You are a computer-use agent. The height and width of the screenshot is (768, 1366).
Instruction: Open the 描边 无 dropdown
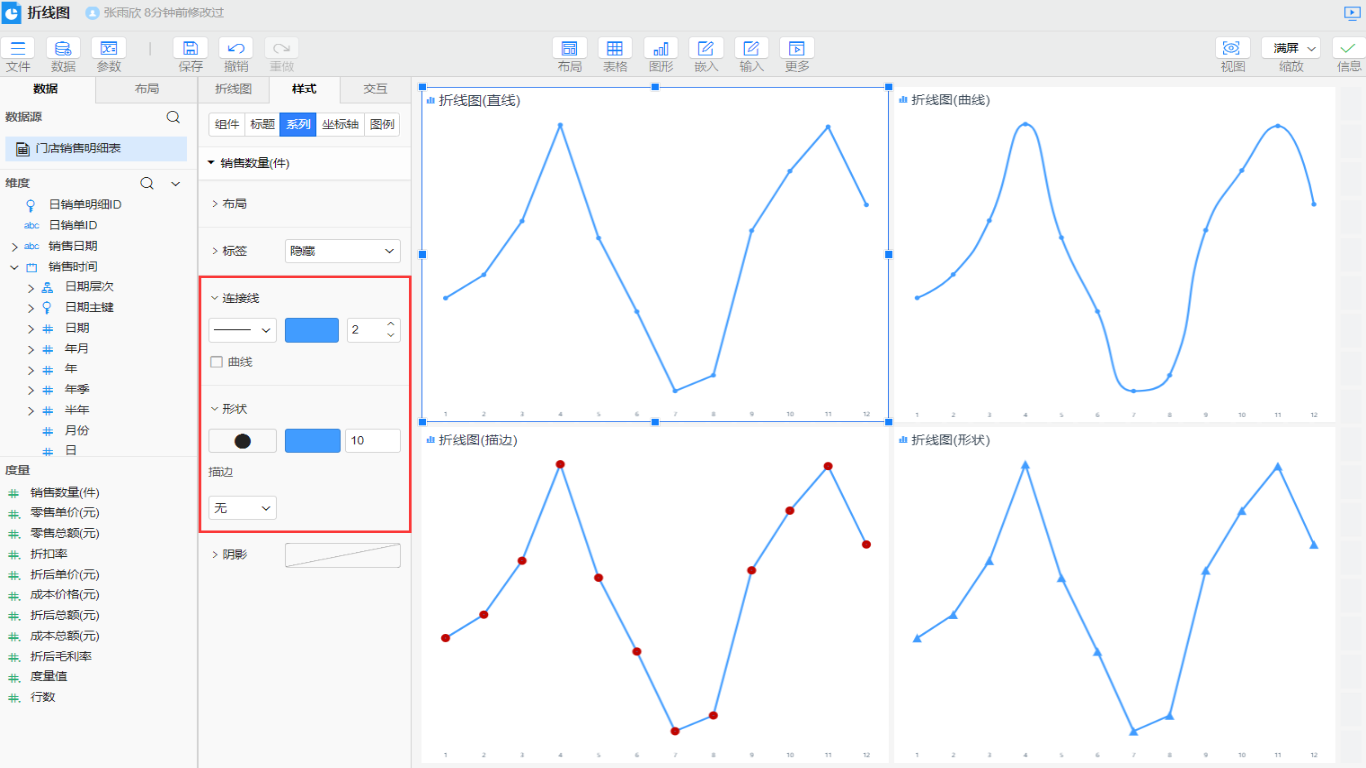point(242,508)
